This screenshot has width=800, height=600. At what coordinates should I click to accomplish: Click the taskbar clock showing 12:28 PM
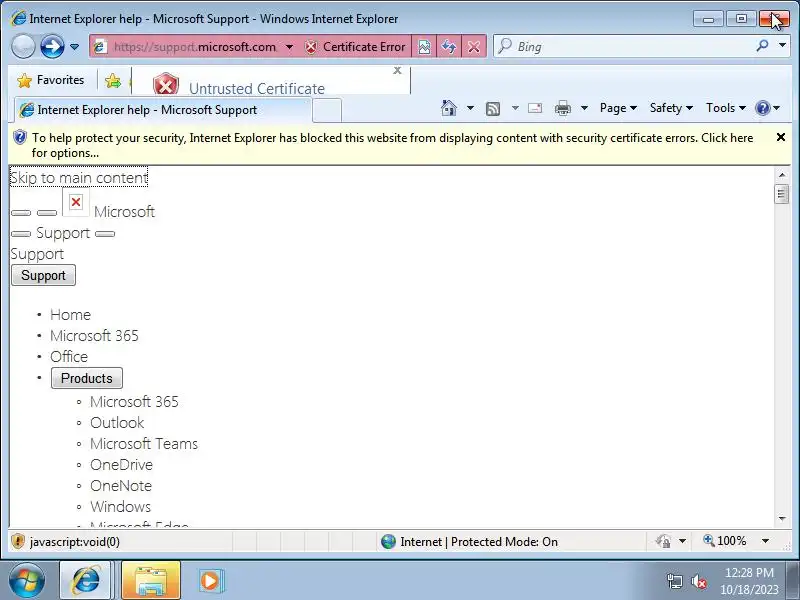749,581
